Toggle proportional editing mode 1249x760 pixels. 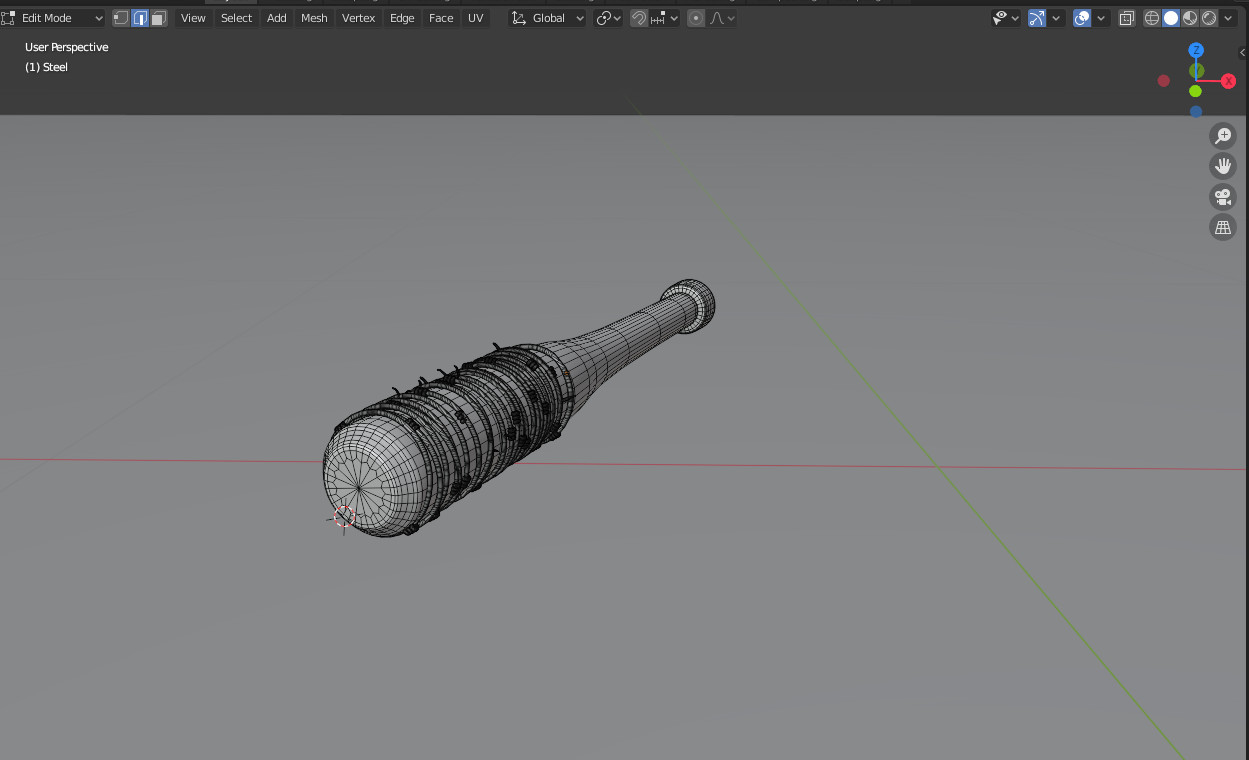click(x=695, y=17)
